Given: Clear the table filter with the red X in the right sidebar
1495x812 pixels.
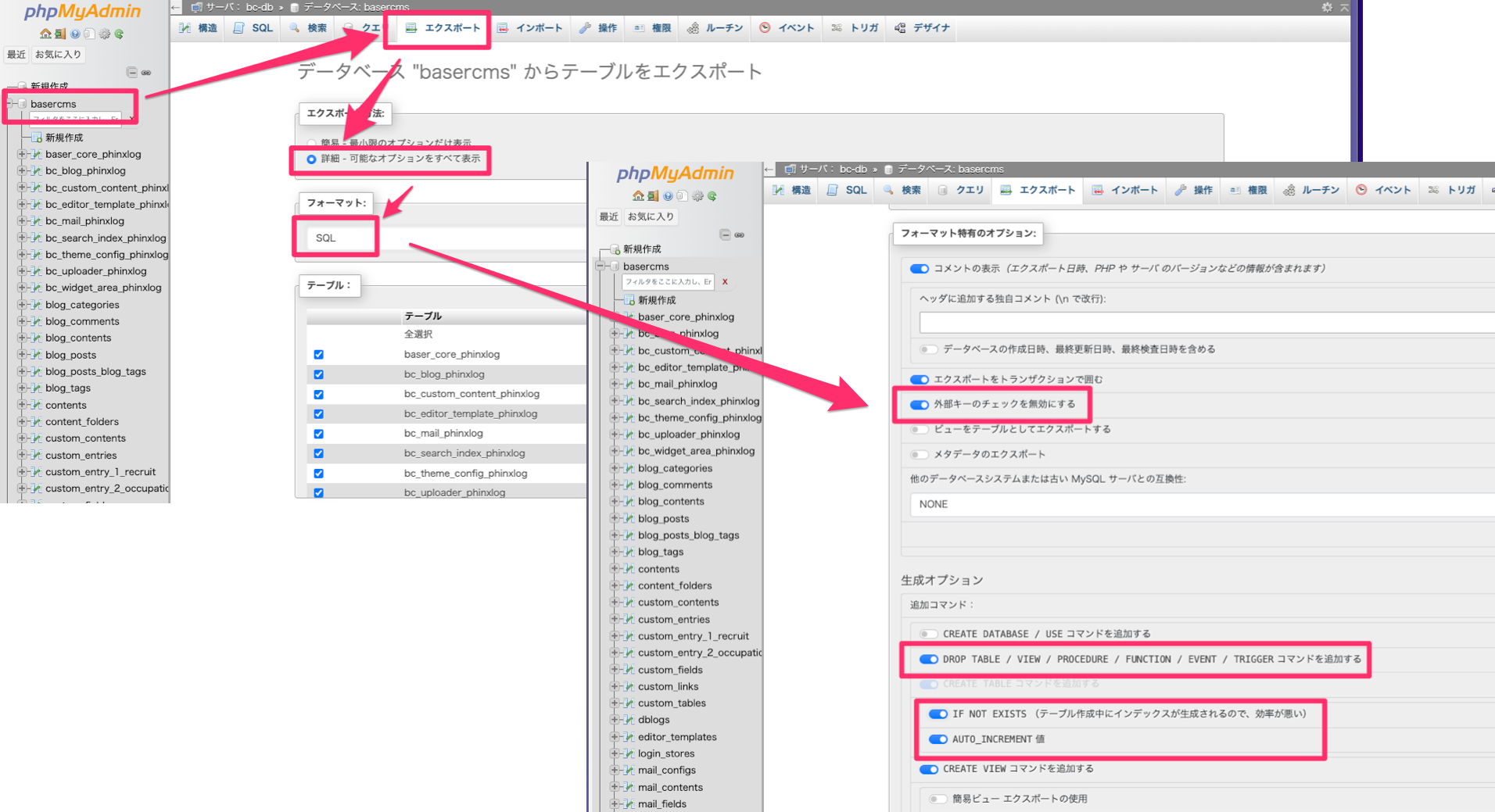Looking at the screenshot, I should pos(725,281).
